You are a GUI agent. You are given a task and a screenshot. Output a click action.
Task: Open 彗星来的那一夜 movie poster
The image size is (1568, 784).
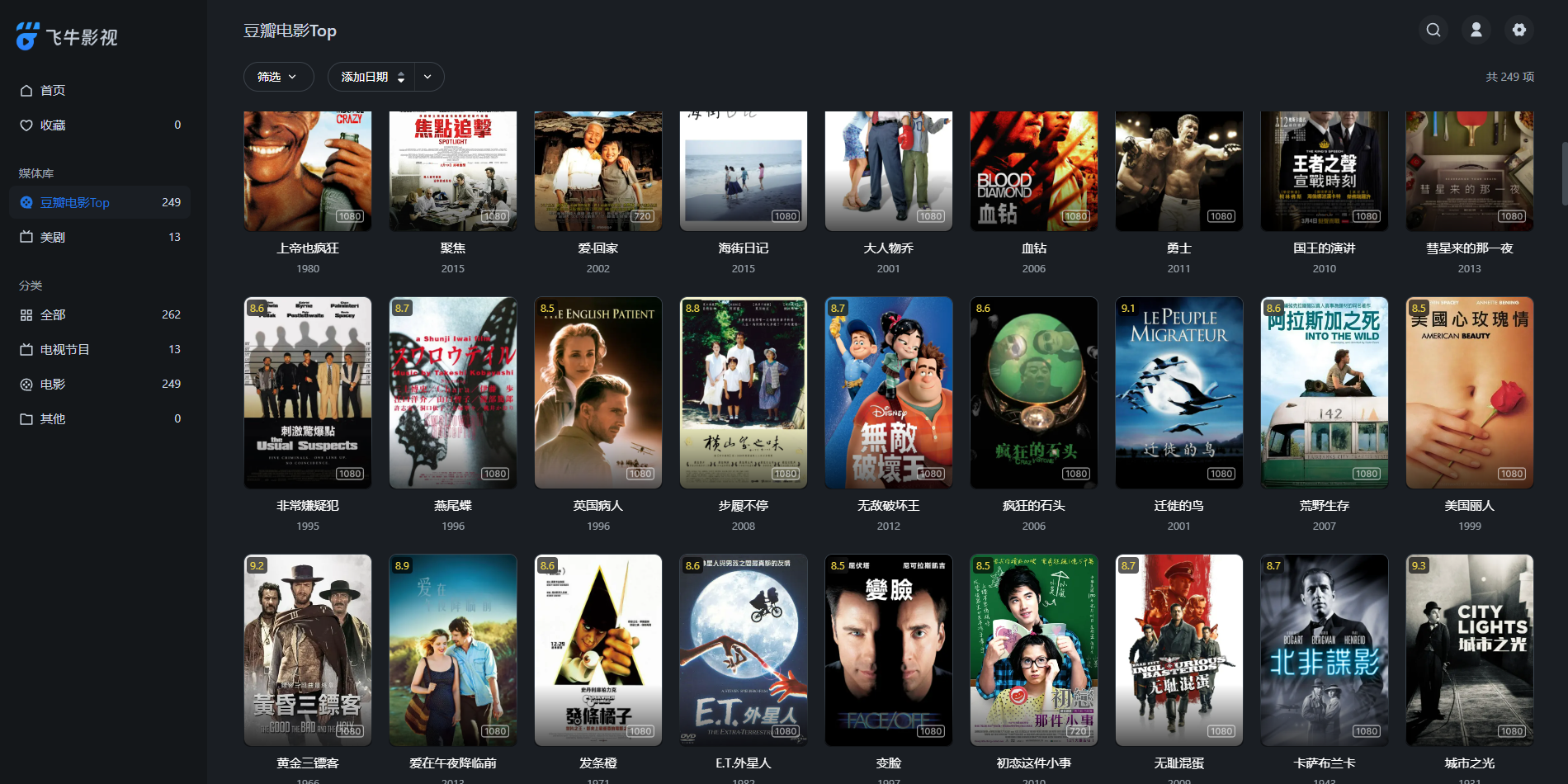(1470, 171)
